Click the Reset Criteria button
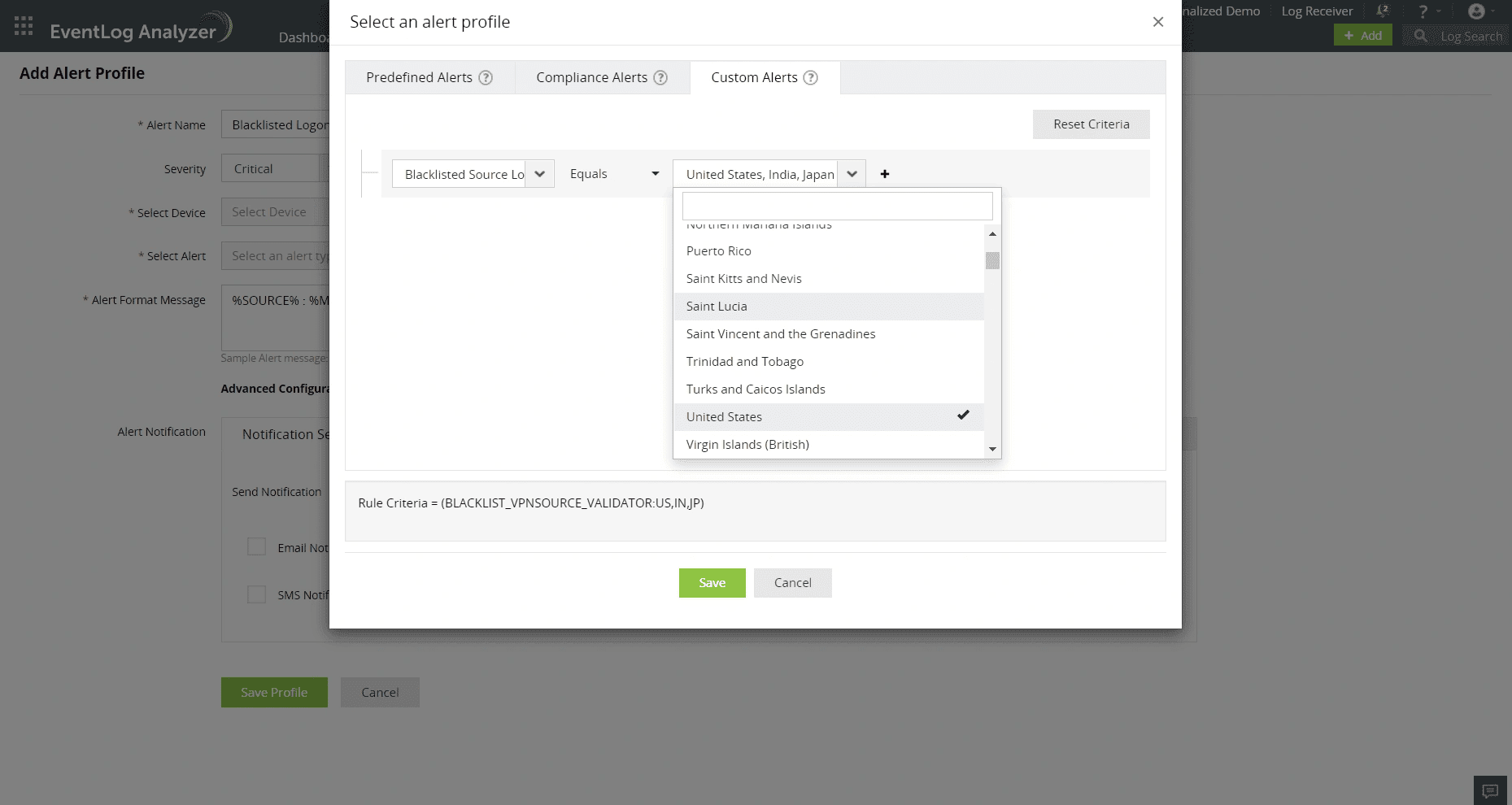This screenshot has height=805, width=1512. tap(1092, 124)
